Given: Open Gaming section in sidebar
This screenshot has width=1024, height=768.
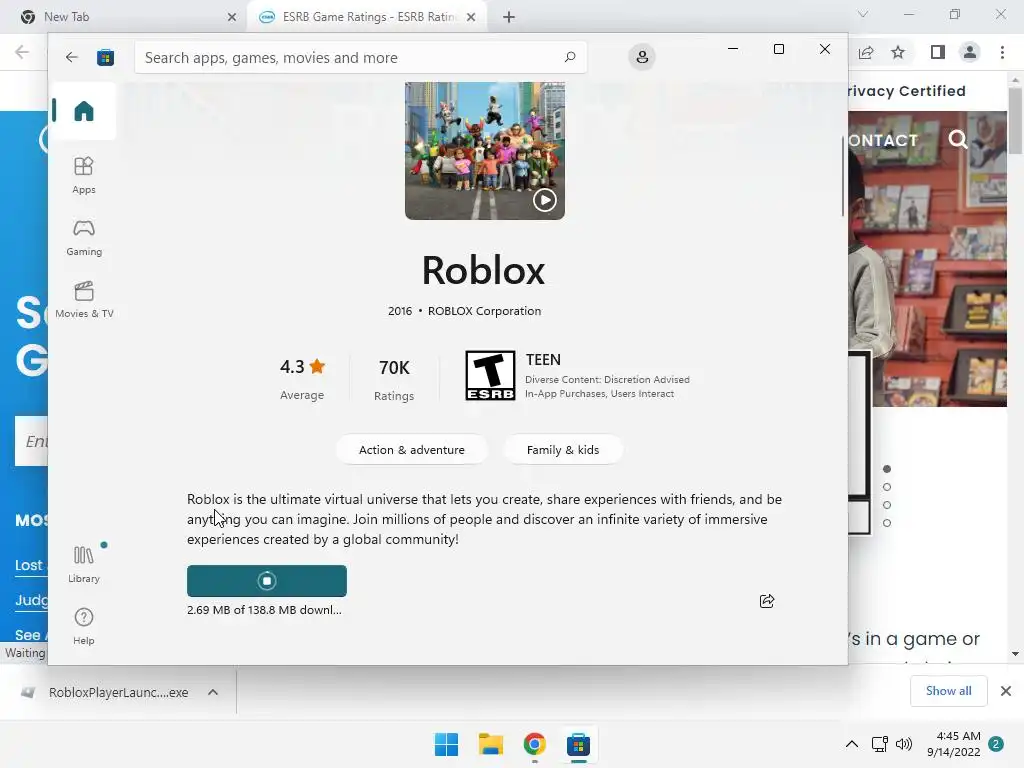Looking at the screenshot, I should coord(84,238).
